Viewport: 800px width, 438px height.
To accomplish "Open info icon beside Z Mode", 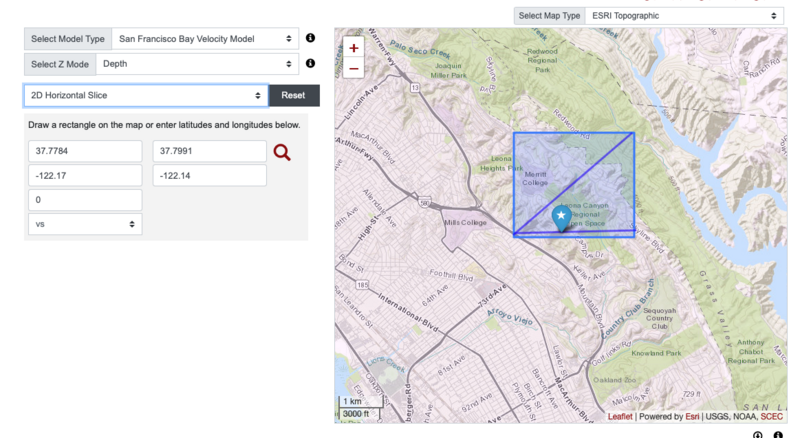I will tap(310, 63).
